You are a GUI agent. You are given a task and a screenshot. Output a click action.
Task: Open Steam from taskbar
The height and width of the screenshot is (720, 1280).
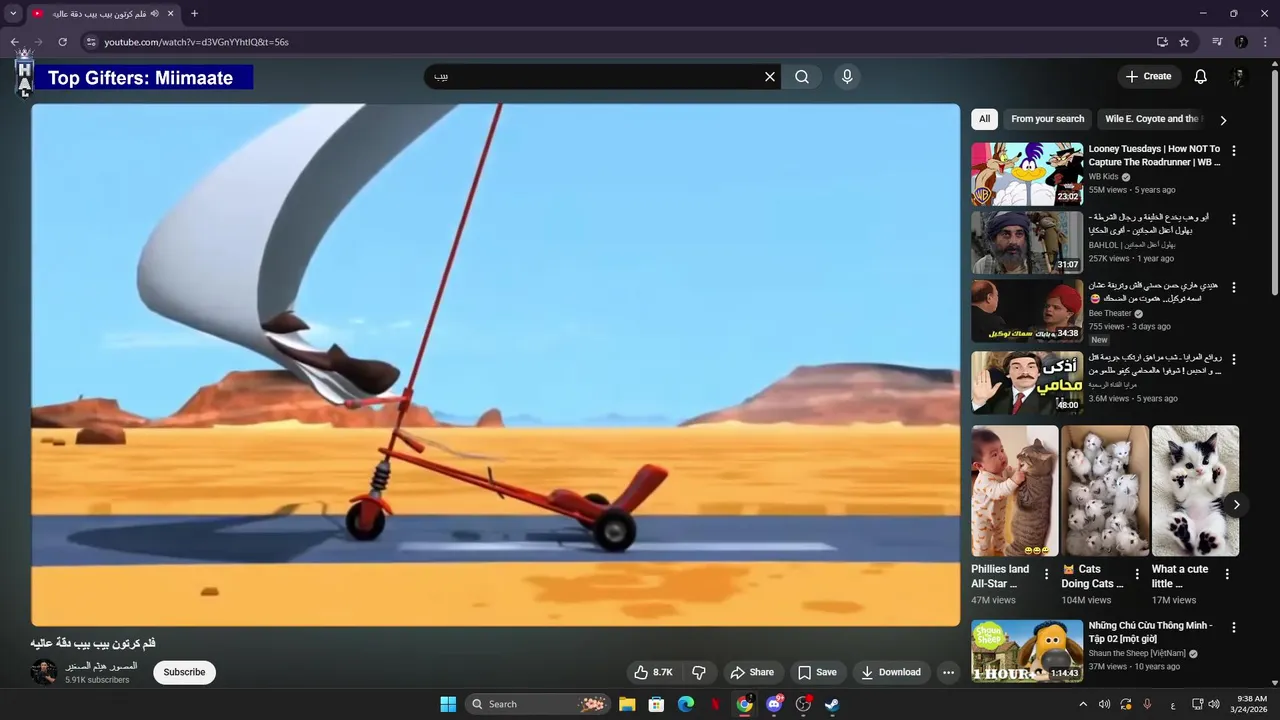[x=832, y=704]
